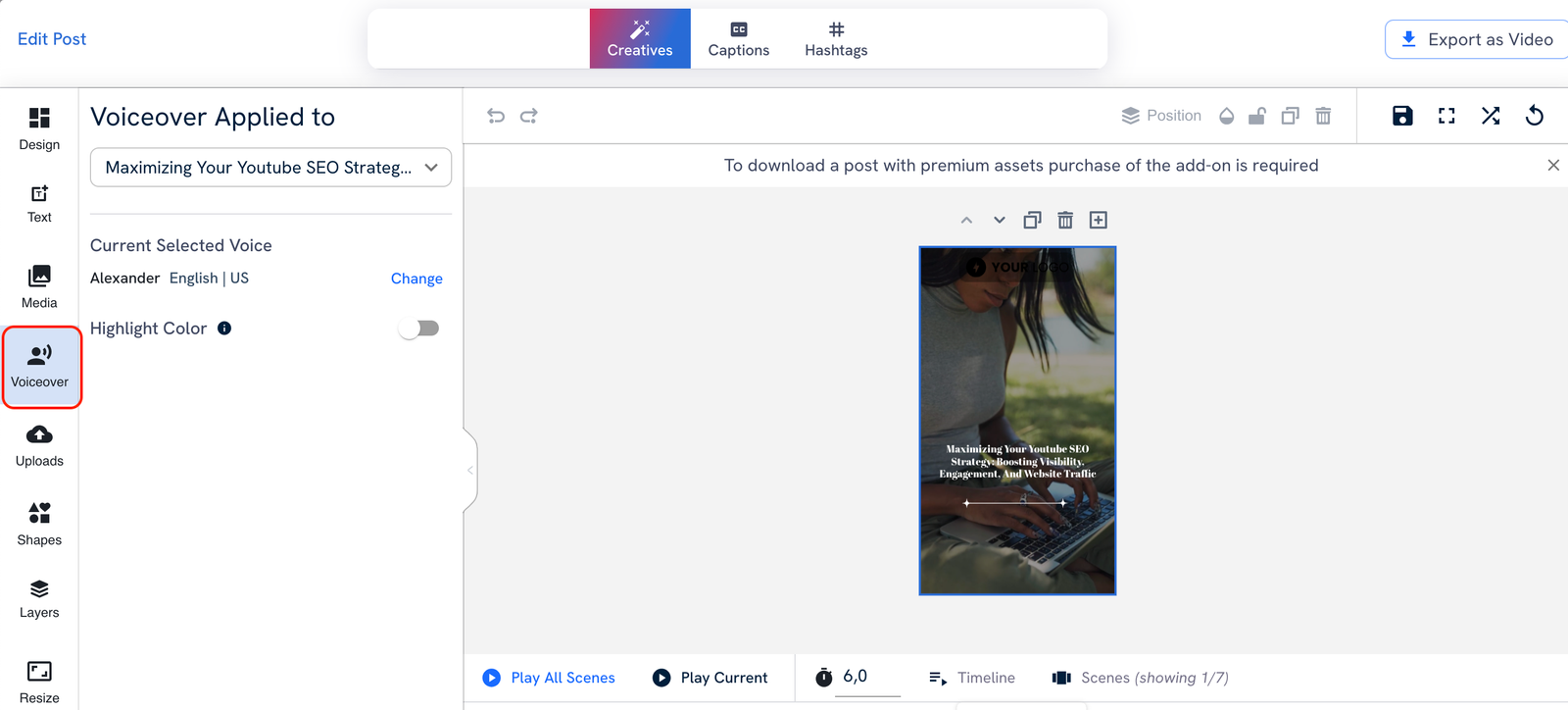1568x710 pixels.
Task: Switch to the Hashtags tab
Action: click(836, 39)
